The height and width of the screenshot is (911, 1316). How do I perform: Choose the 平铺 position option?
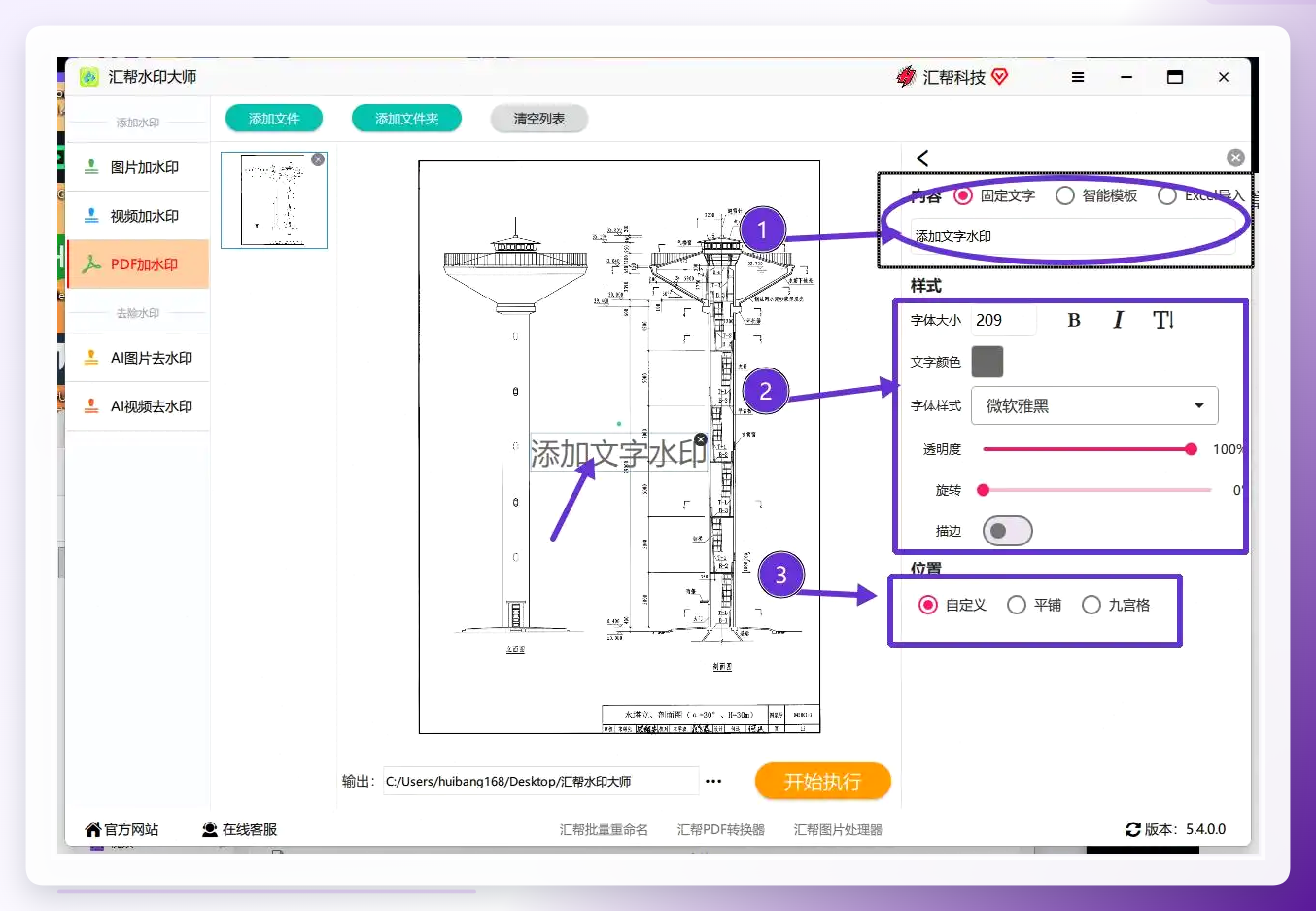(x=1017, y=605)
